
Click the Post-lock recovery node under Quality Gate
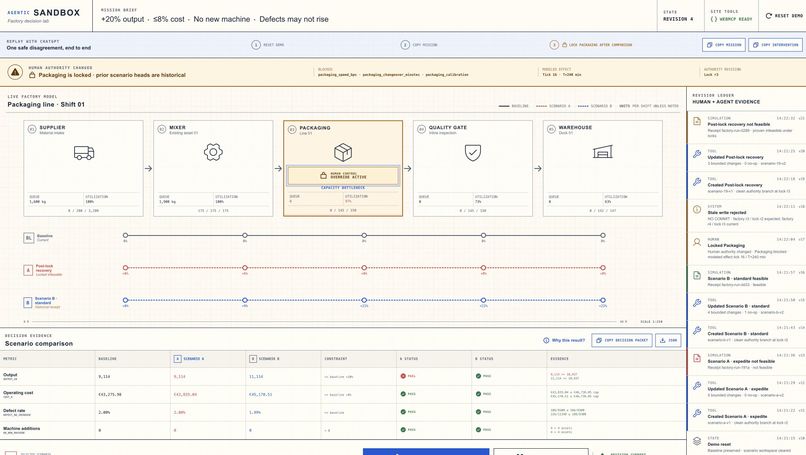483,268
